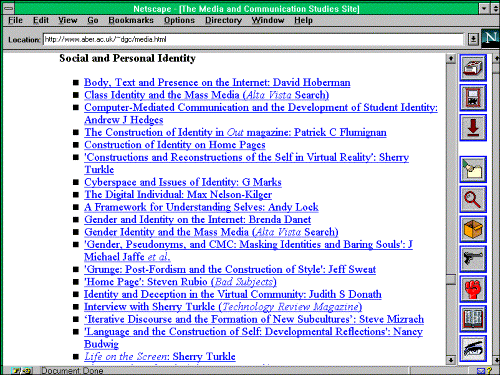The height and width of the screenshot is (375, 500).
Task: Open 'Gender and Identity on the Internet' link
Action: coord(197,219)
